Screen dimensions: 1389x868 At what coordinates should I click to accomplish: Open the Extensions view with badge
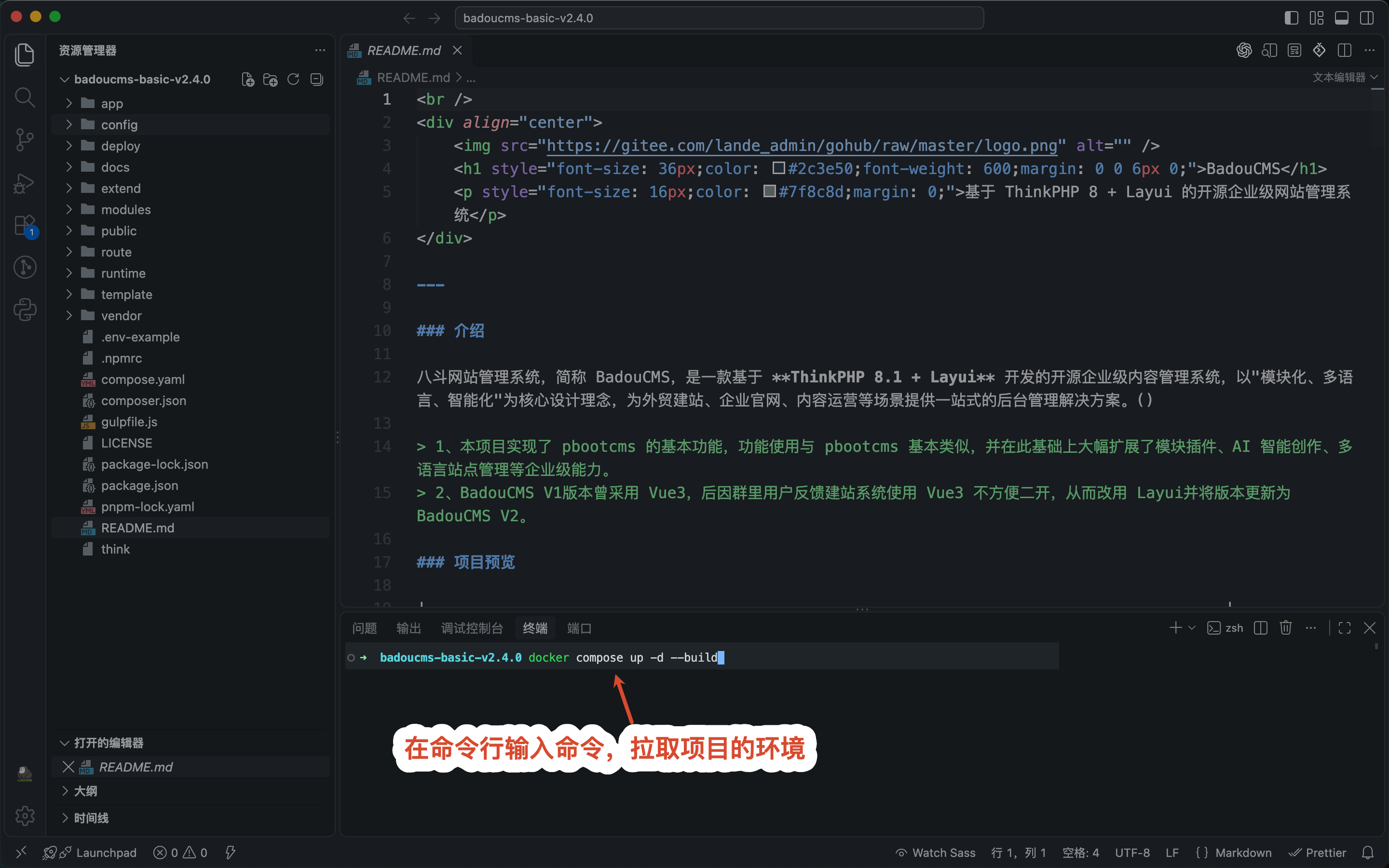[25, 226]
